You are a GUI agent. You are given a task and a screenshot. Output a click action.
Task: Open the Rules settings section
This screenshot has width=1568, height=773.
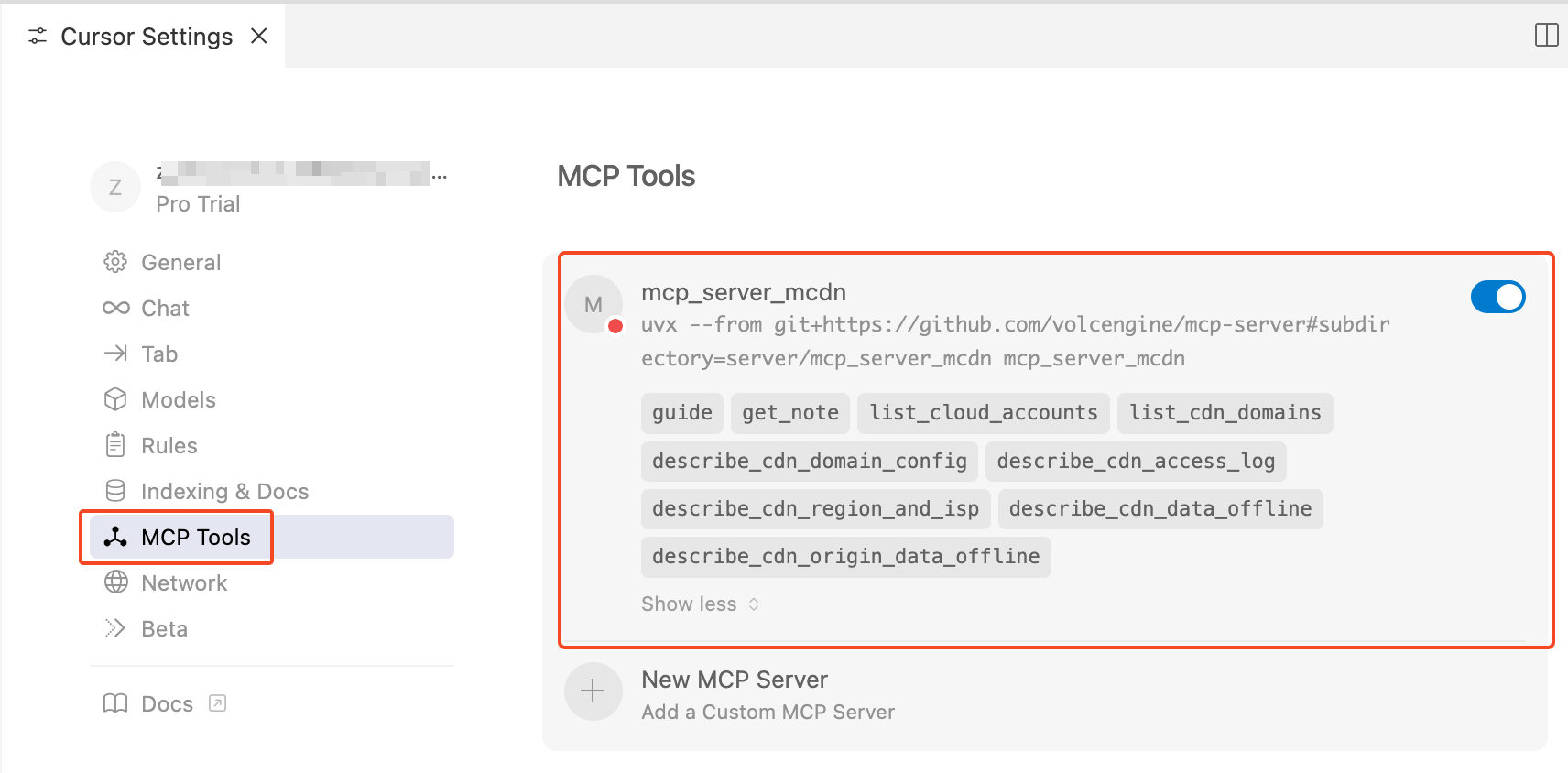tap(271, 445)
